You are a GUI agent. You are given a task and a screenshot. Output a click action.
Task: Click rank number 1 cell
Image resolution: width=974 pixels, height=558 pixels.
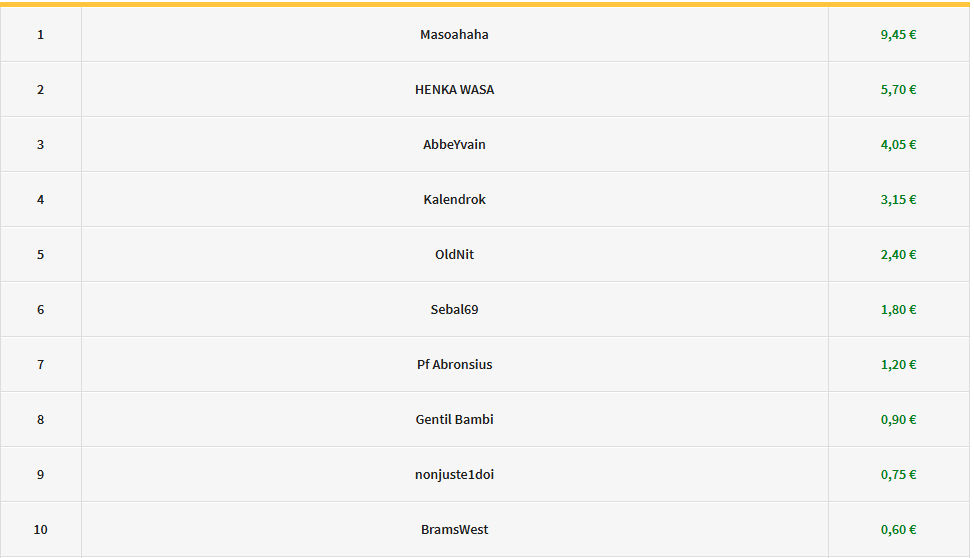point(40,35)
